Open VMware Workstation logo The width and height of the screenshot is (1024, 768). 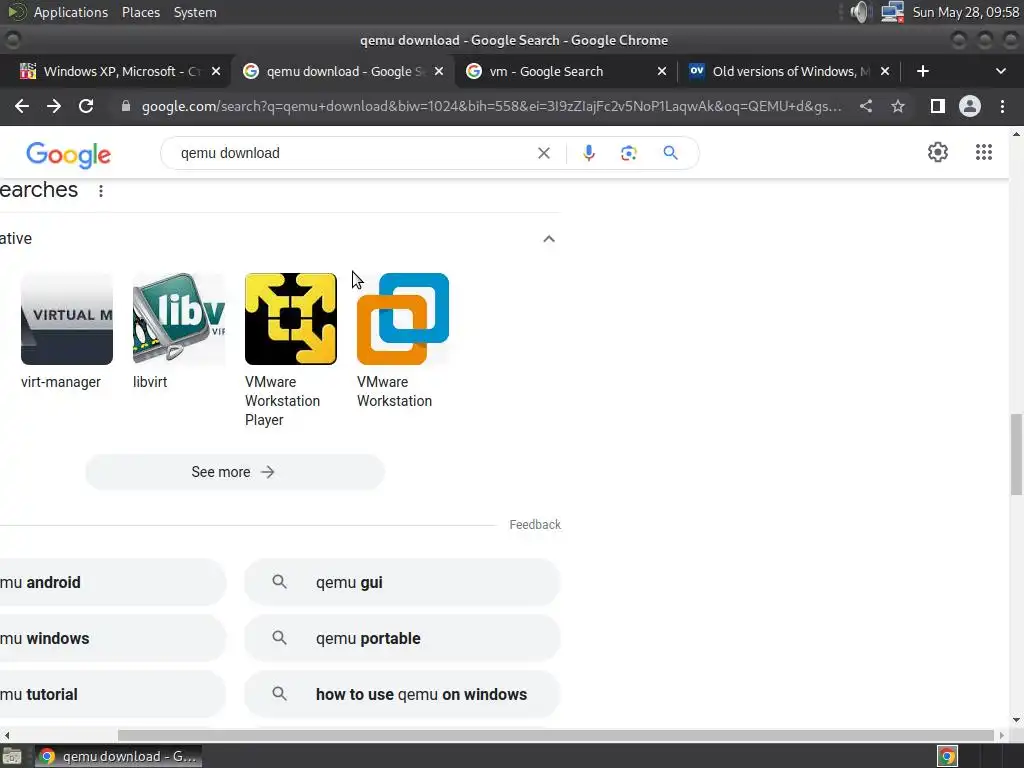point(403,319)
